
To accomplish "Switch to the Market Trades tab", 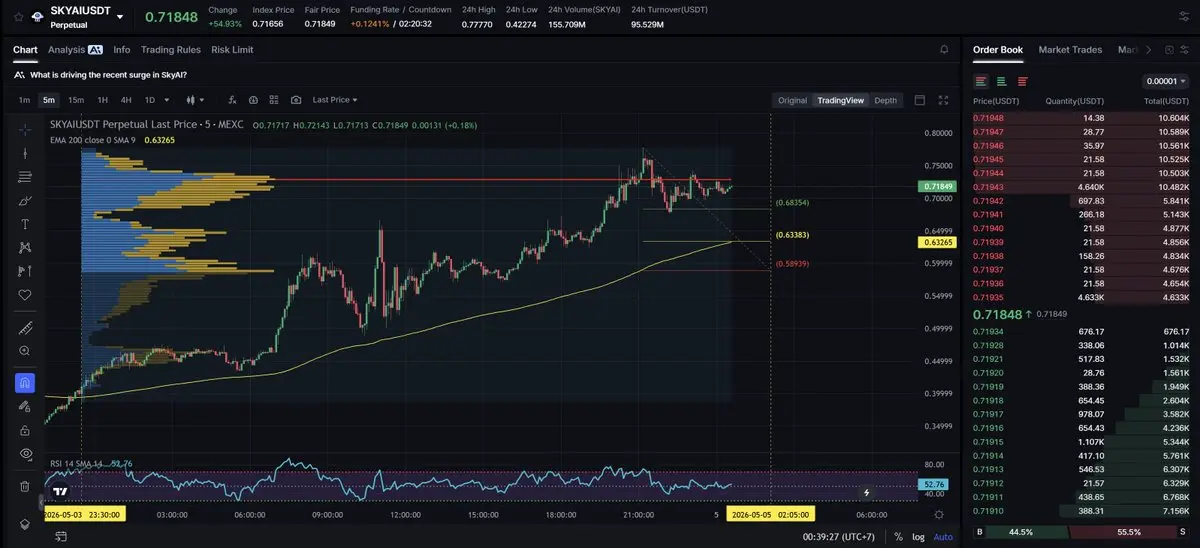I will 1070,49.
